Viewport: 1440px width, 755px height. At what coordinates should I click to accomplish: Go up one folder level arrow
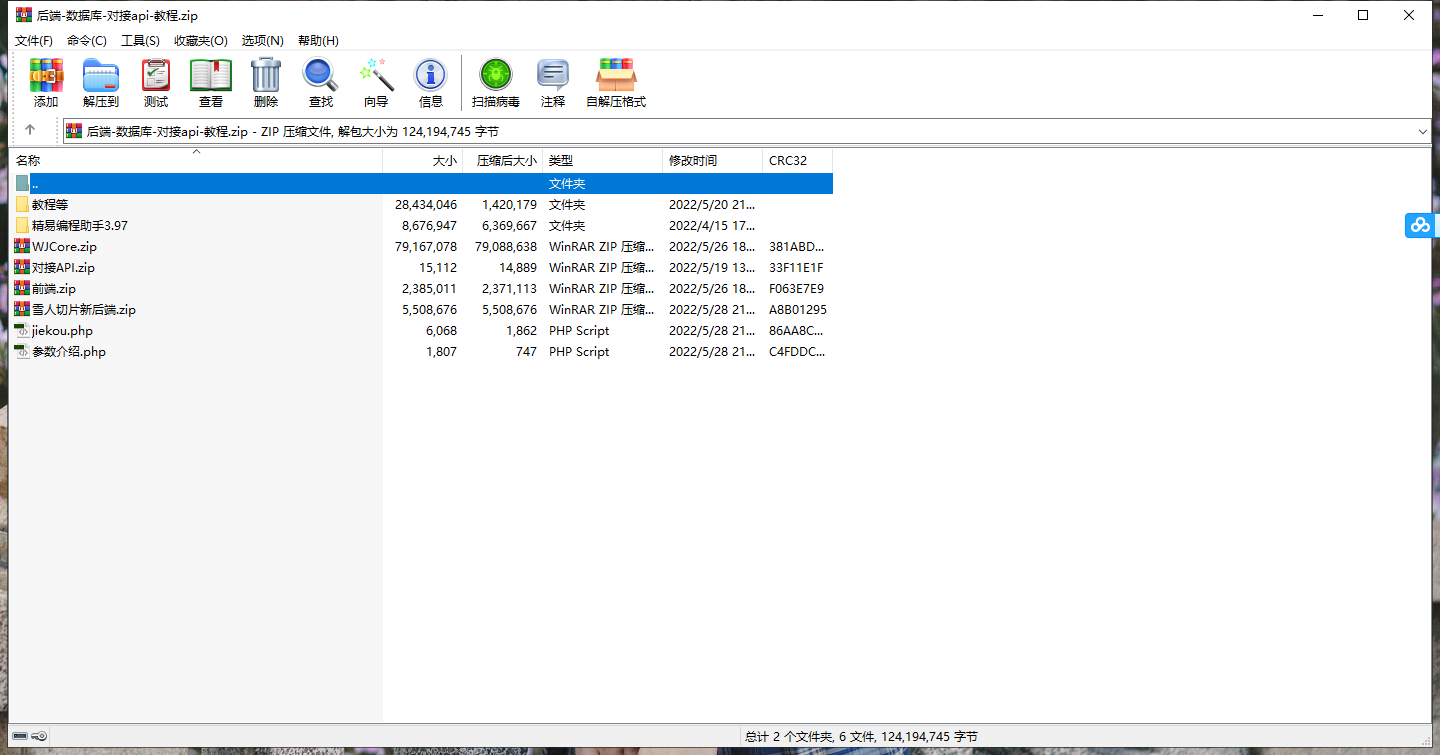click(x=30, y=130)
